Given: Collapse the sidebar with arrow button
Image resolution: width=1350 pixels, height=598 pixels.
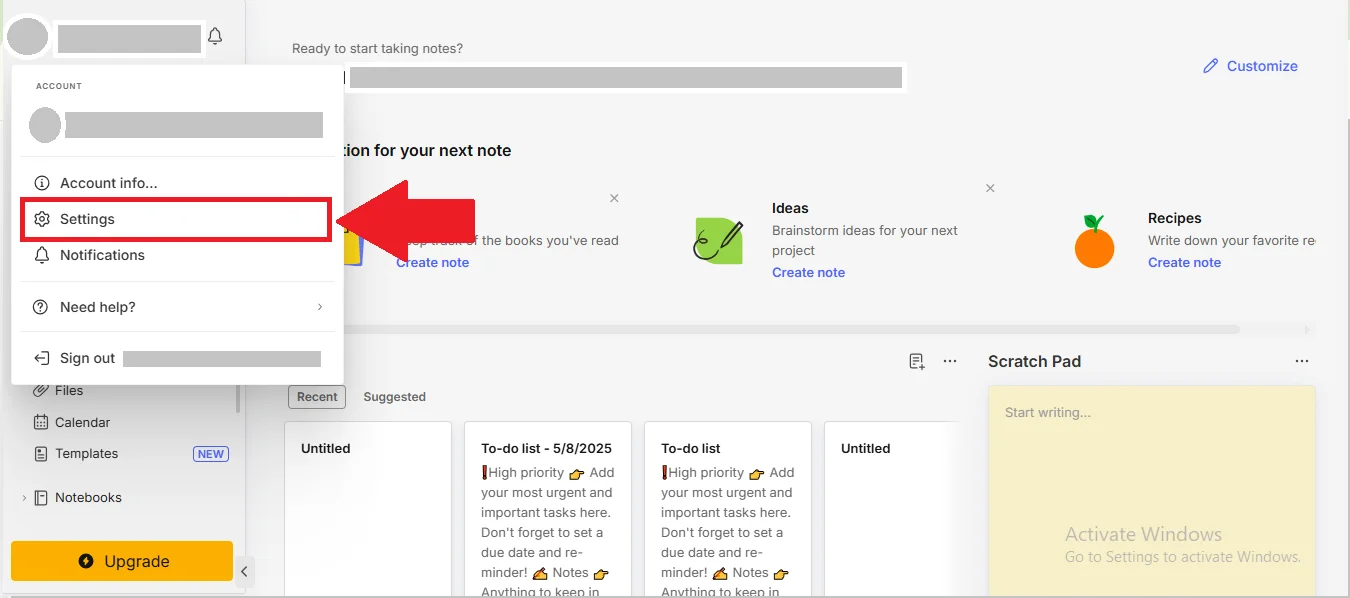Looking at the screenshot, I should (x=244, y=572).
